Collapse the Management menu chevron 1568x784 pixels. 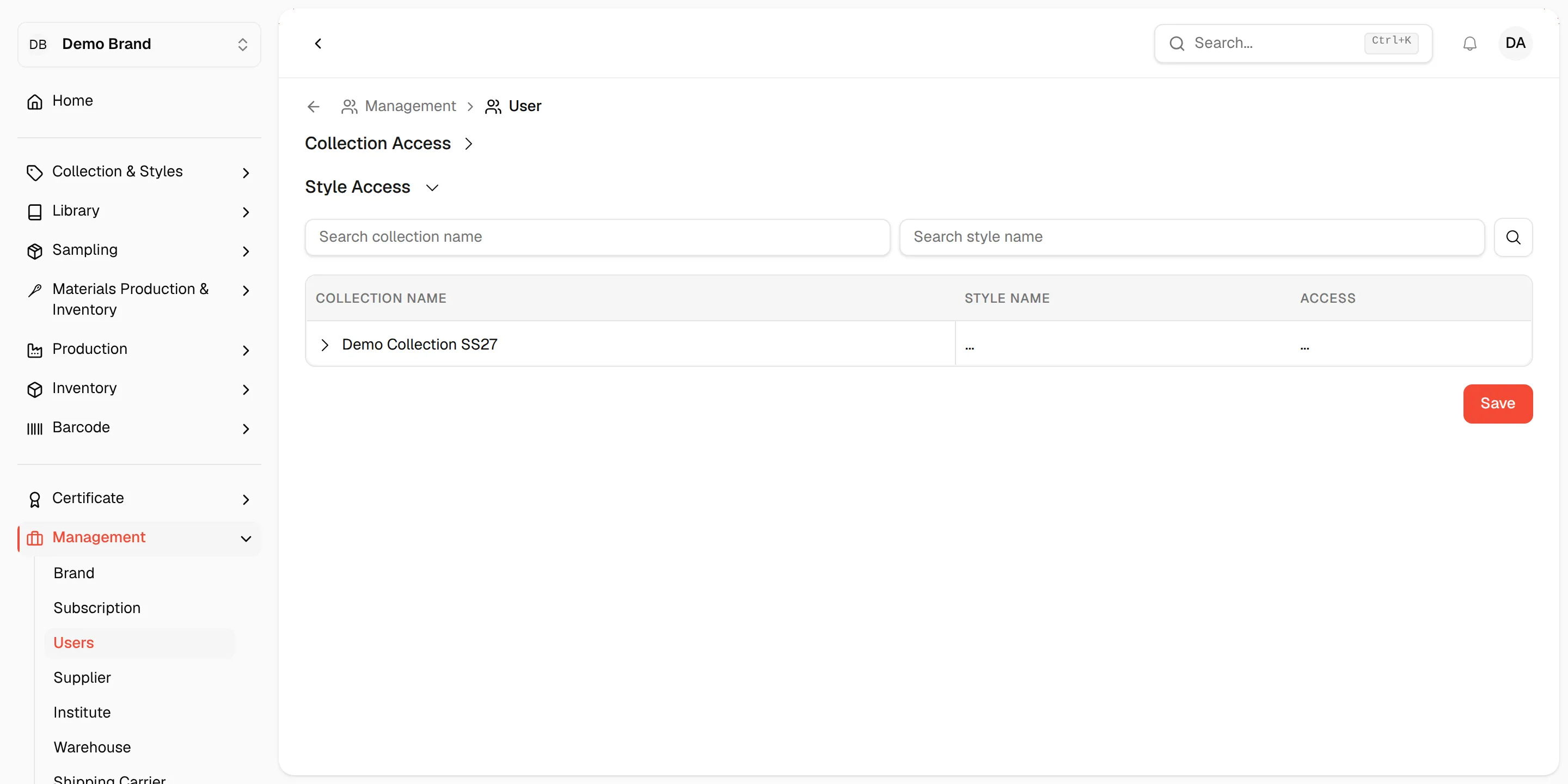[246, 538]
